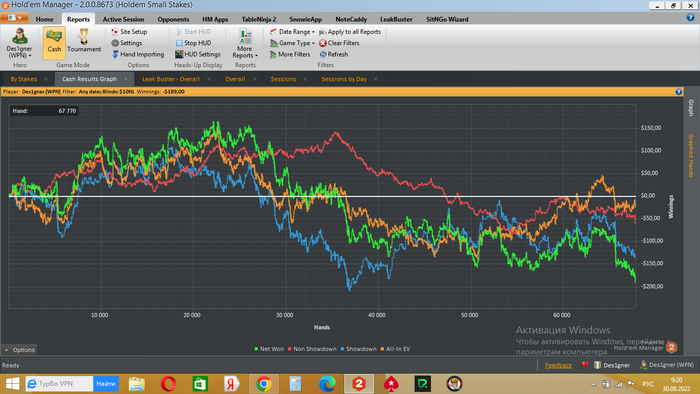
Task: Open the SnowieApp tab
Action: (305, 19)
